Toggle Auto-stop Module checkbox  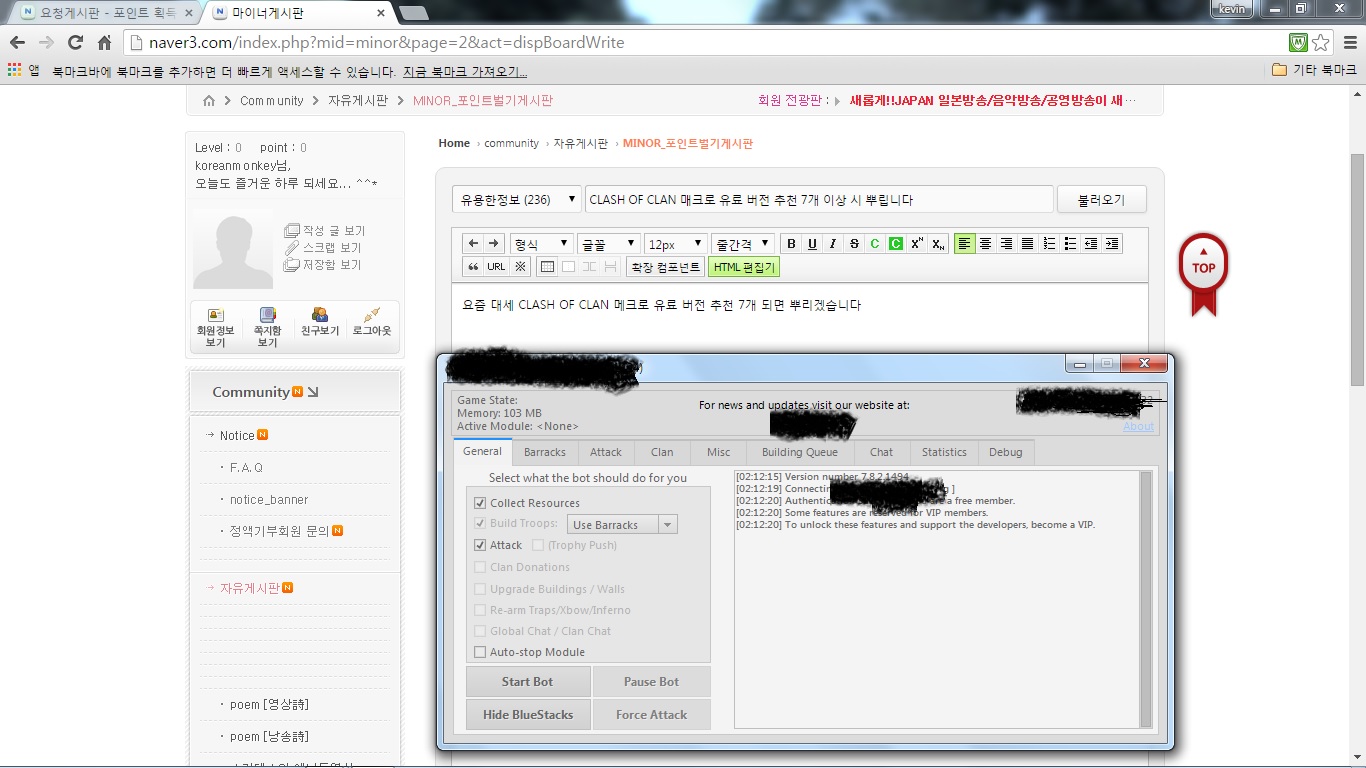[480, 652]
